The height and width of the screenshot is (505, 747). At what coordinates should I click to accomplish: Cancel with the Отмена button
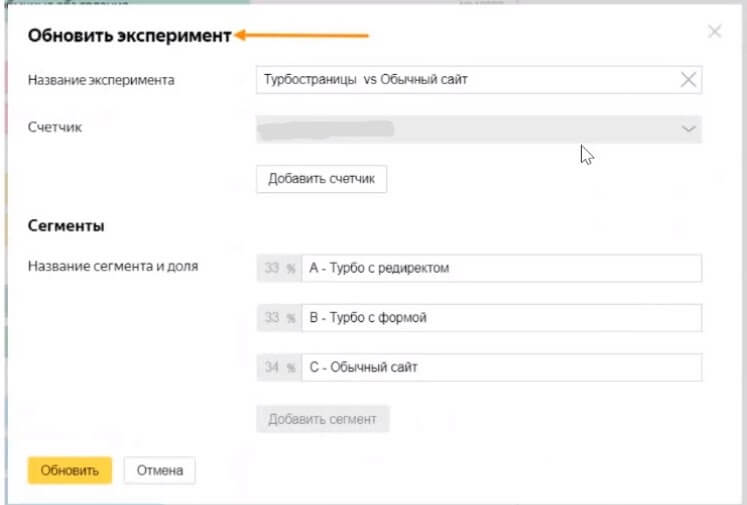coord(159,471)
